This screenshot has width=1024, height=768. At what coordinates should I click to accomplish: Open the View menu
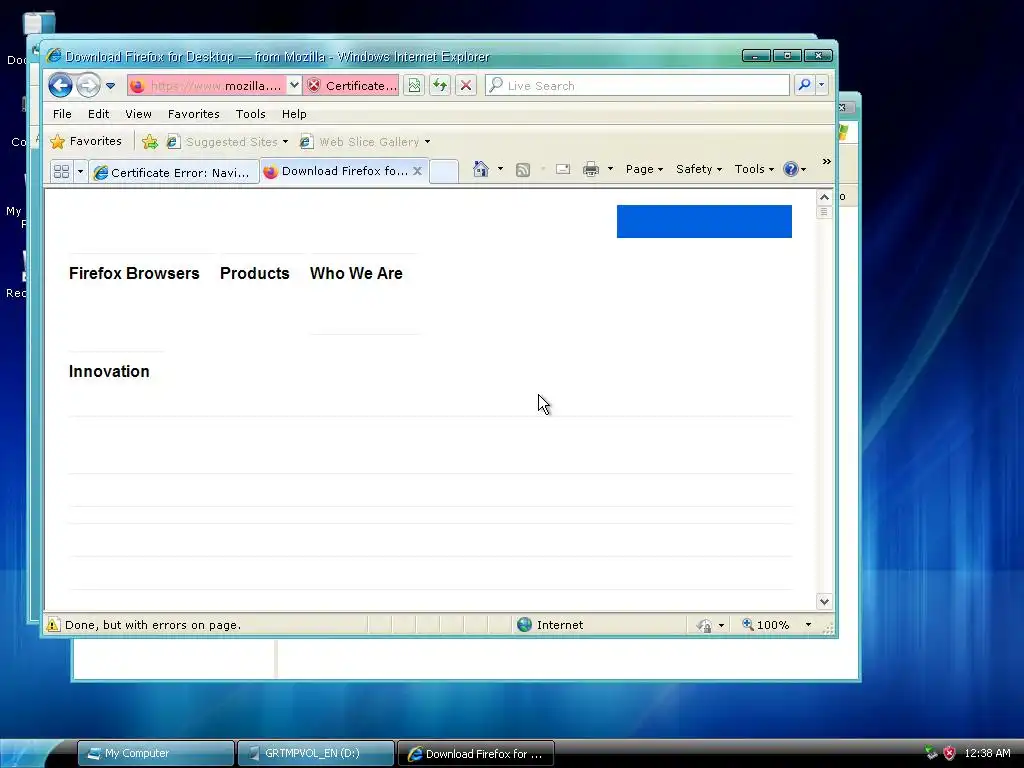138,114
